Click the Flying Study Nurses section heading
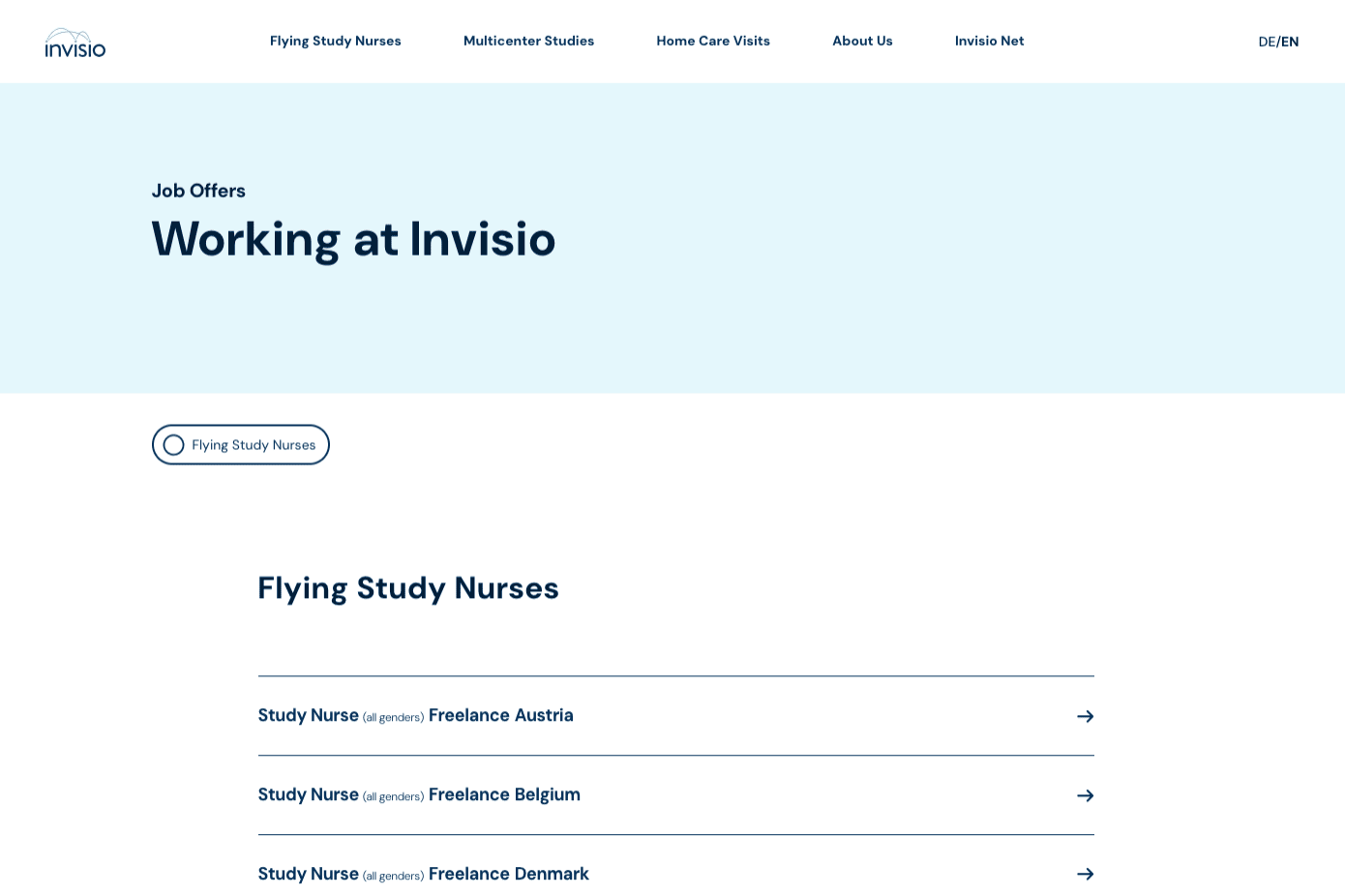1345x896 pixels. point(408,588)
